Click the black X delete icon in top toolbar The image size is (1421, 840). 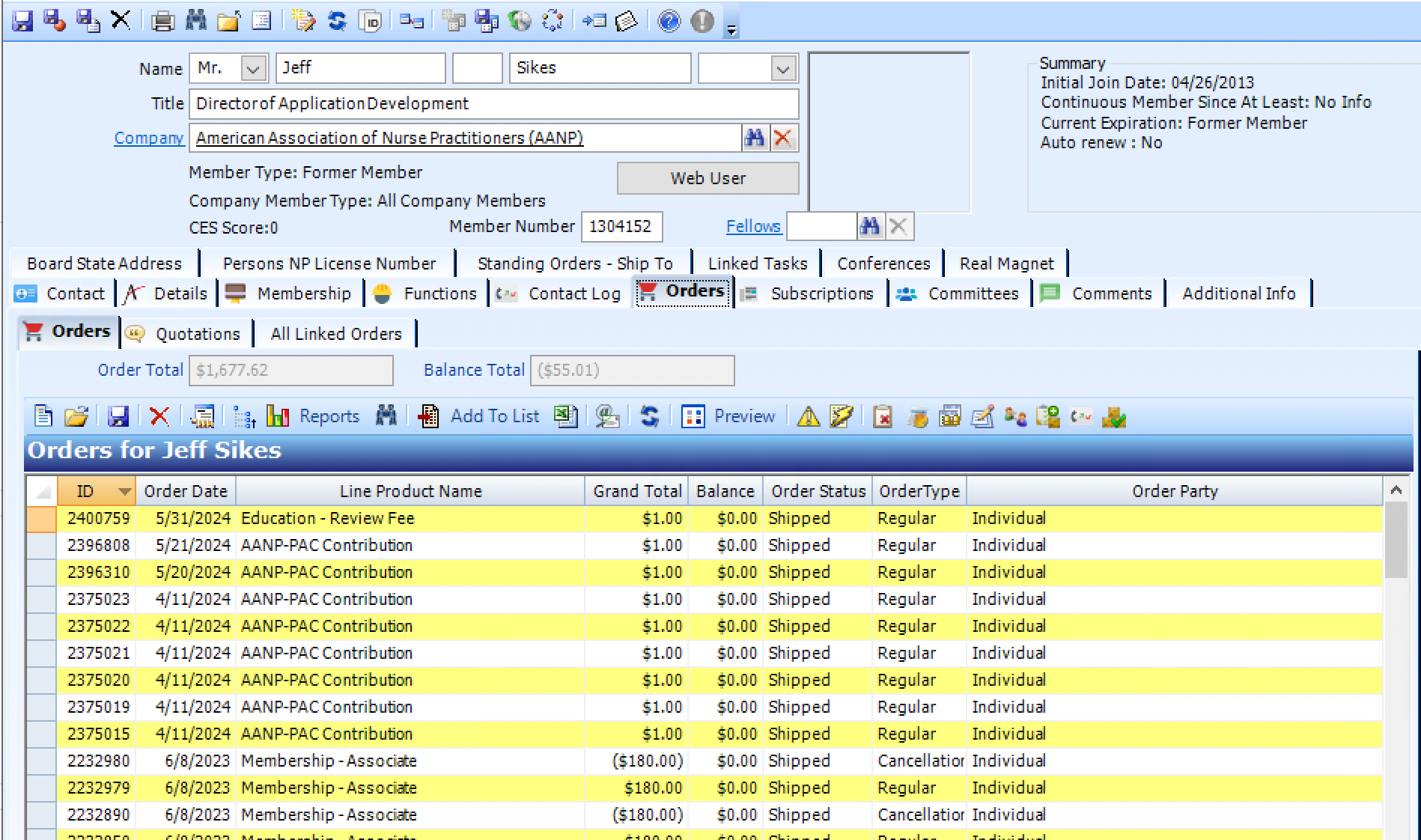(x=121, y=20)
